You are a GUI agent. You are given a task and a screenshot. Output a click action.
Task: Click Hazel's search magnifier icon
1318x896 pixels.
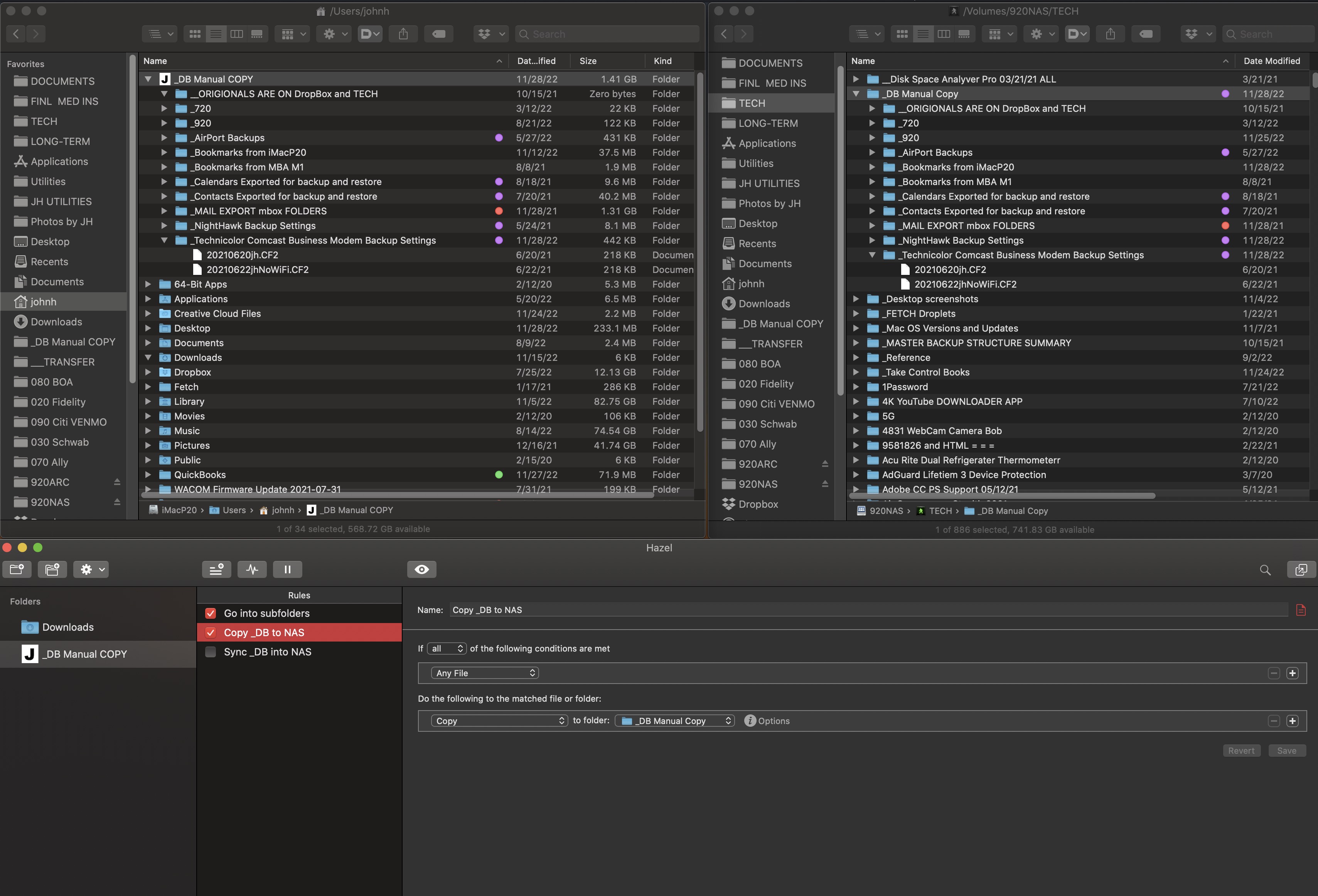(x=1265, y=570)
